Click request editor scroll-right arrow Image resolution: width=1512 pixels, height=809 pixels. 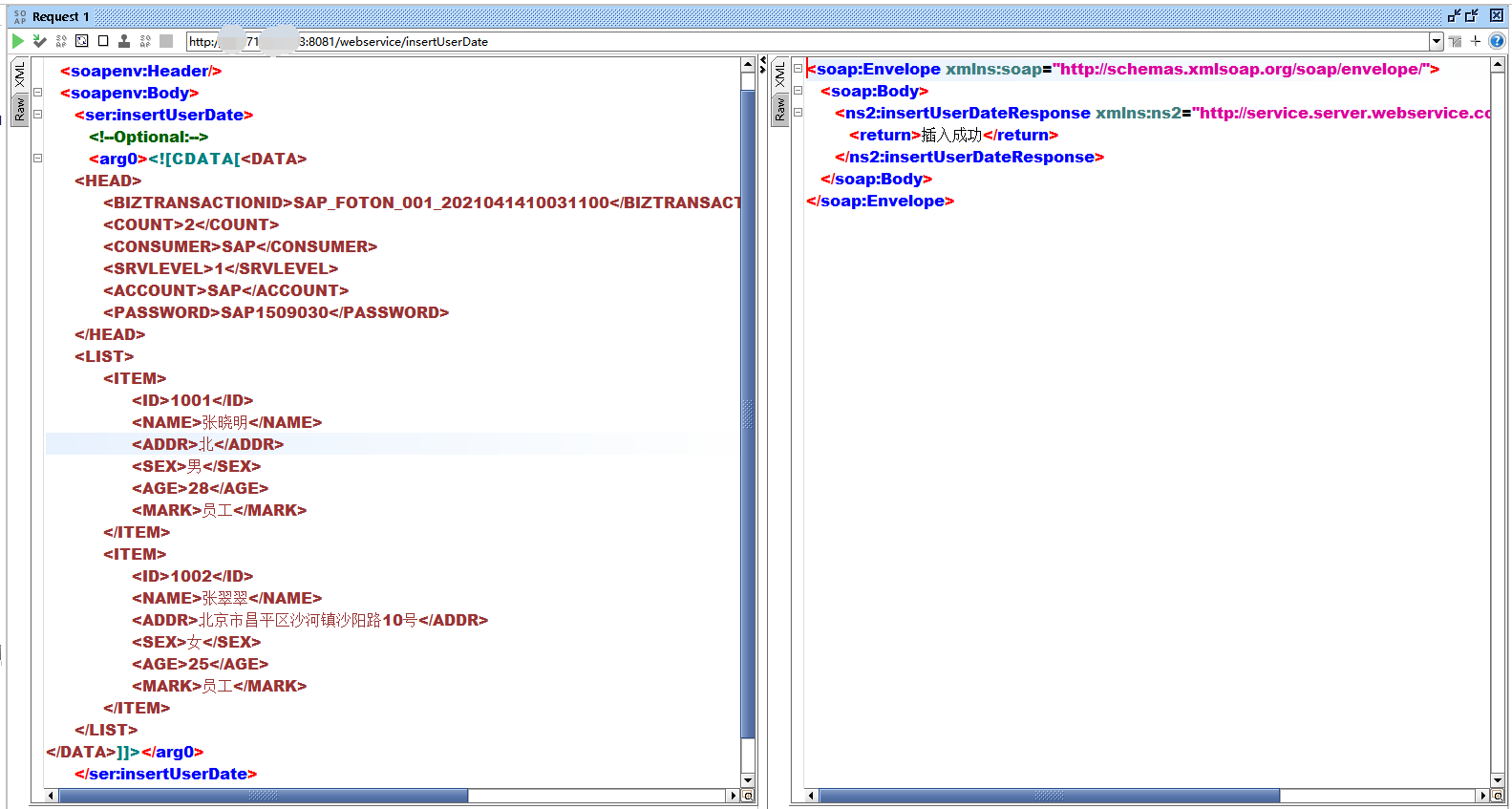(x=734, y=796)
